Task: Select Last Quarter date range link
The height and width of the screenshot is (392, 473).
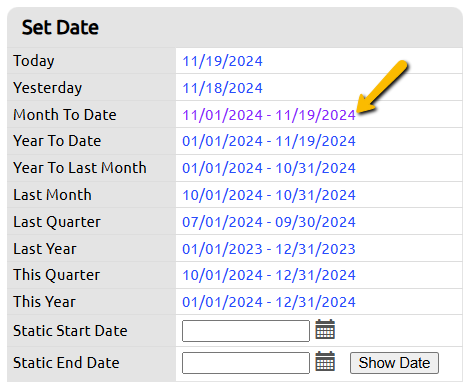Action: click(269, 222)
